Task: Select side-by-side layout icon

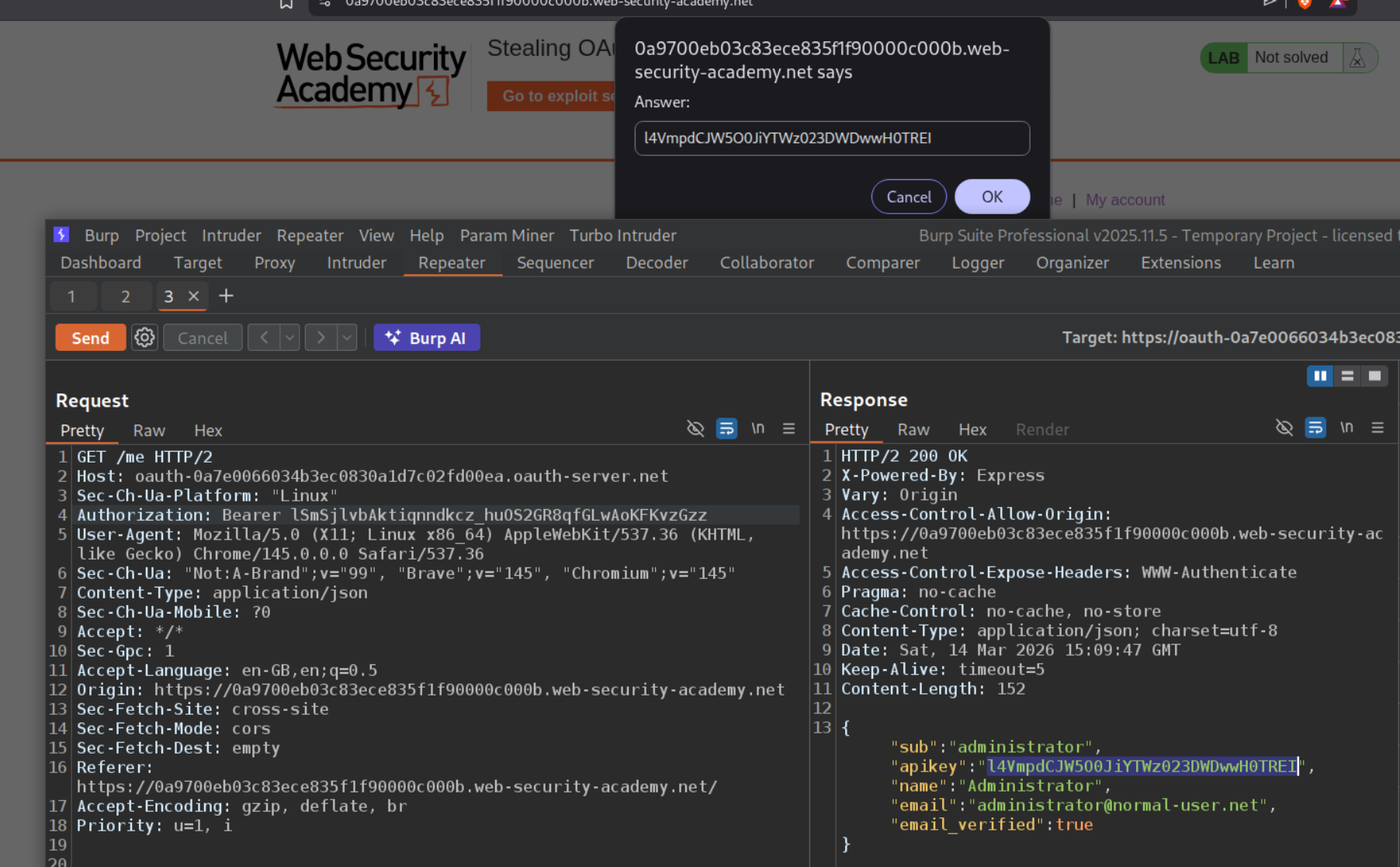Action: pos(1319,376)
